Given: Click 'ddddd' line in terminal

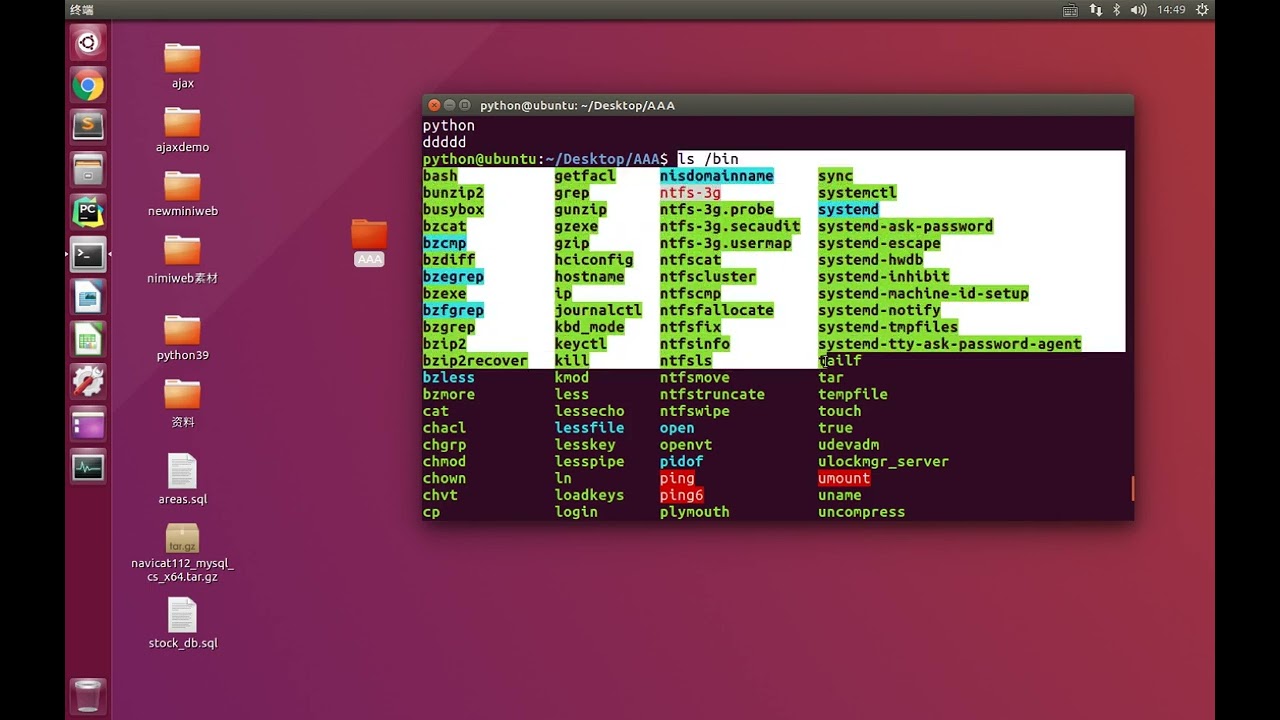Looking at the screenshot, I should coord(444,143).
